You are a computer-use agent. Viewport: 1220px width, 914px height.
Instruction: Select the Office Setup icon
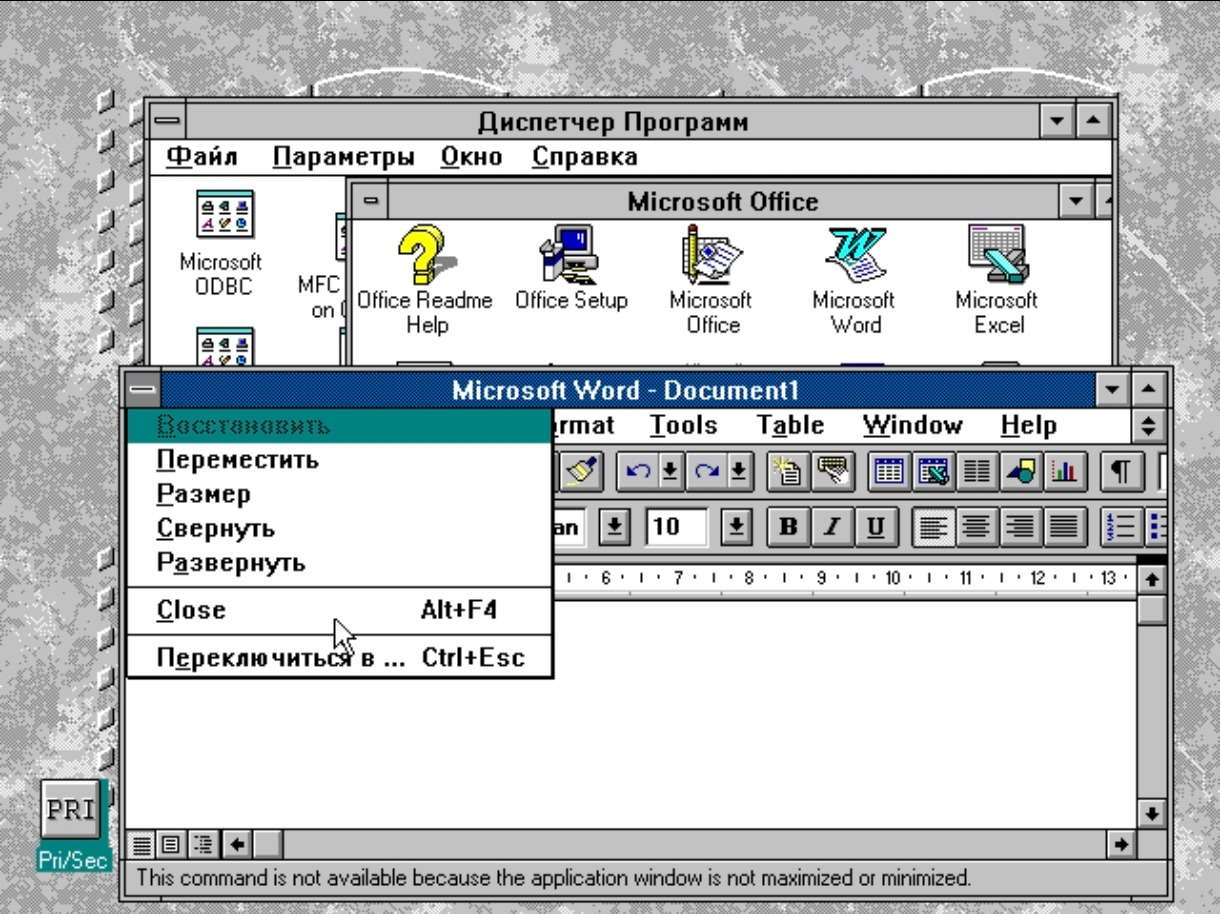click(571, 268)
